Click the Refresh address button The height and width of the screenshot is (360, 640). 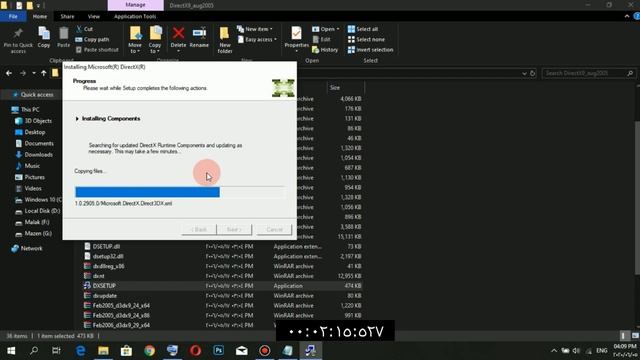pyautogui.click(x=533, y=73)
